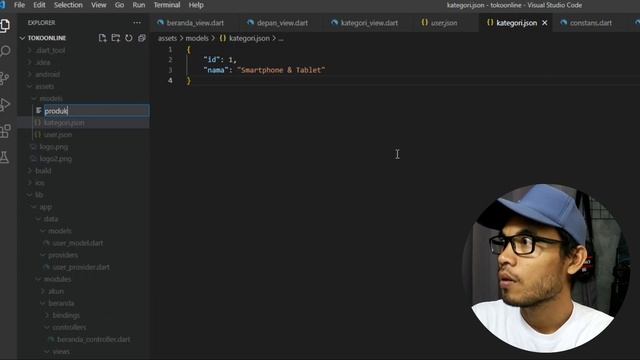This screenshot has width=640, height=360.
Task: Click the New File icon in Explorer
Action: tap(102, 38)
